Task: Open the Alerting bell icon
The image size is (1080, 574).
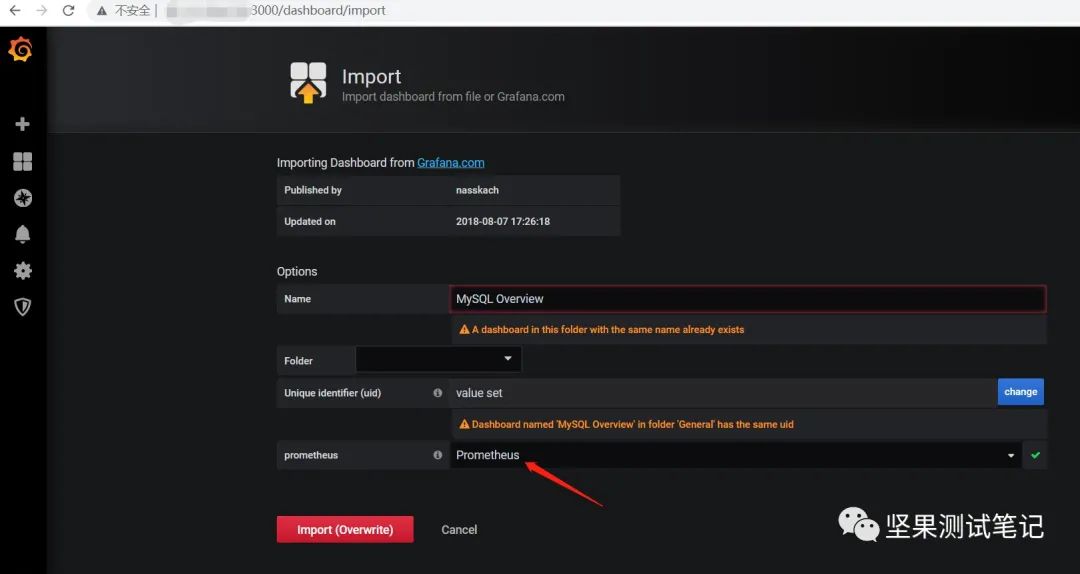Action: pos(23,234)
